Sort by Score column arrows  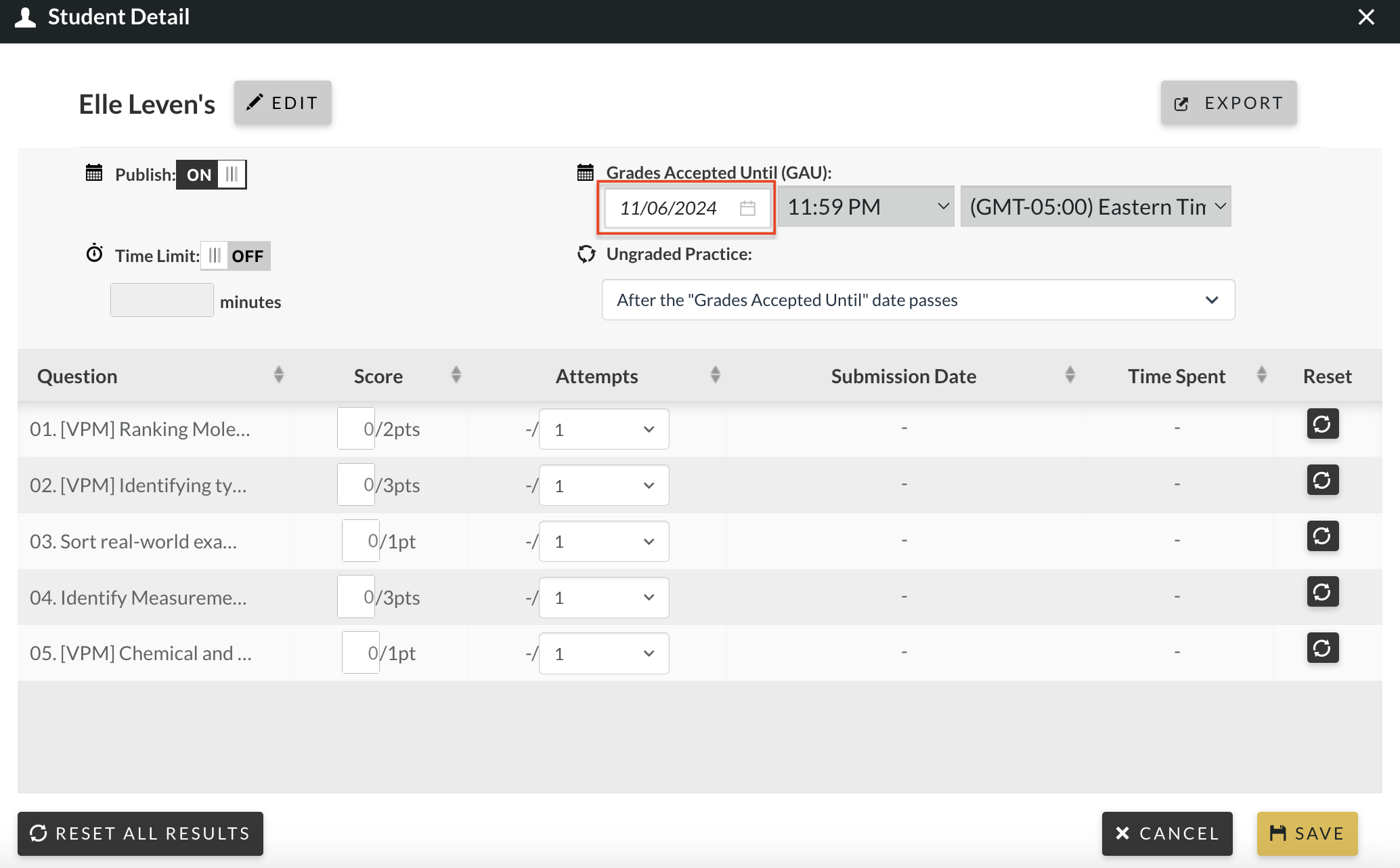[x=456, y=374]
